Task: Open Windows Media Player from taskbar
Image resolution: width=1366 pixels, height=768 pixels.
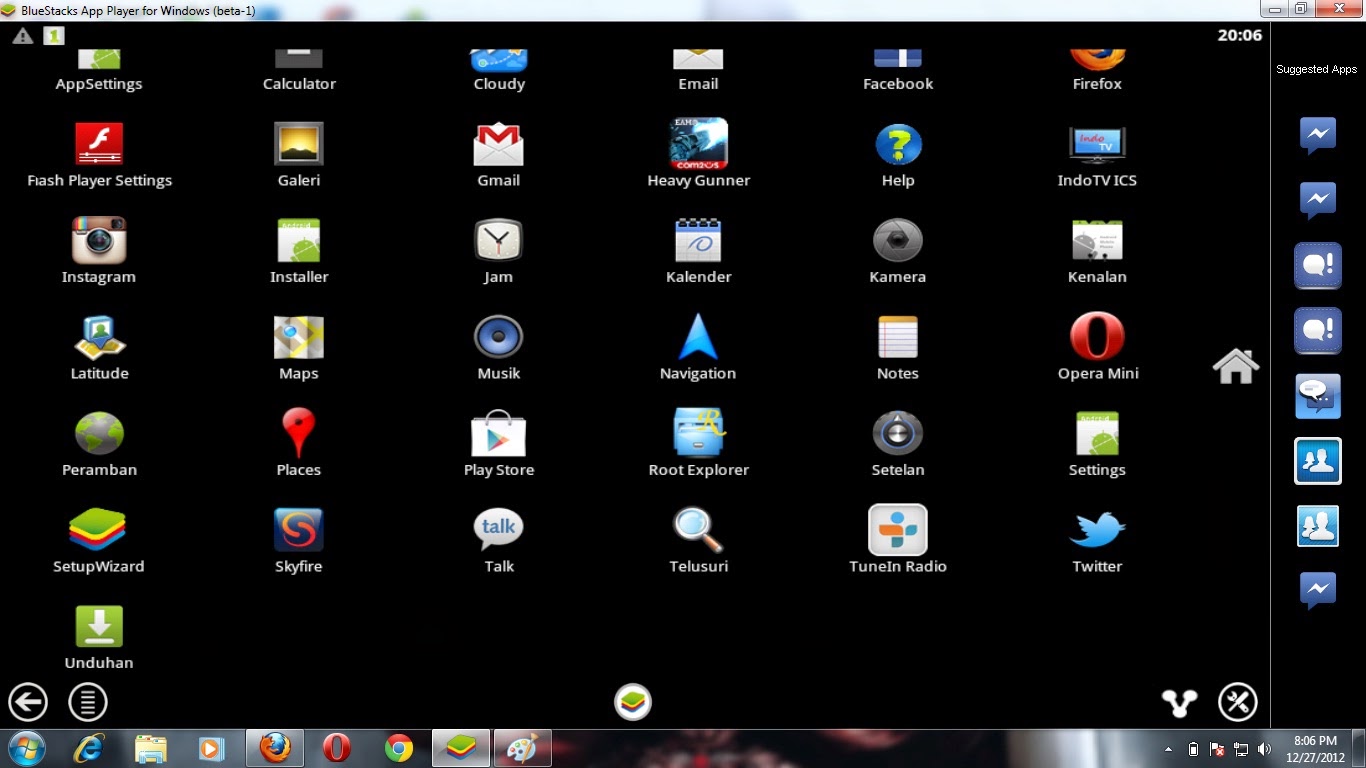Action: point(211,748)
